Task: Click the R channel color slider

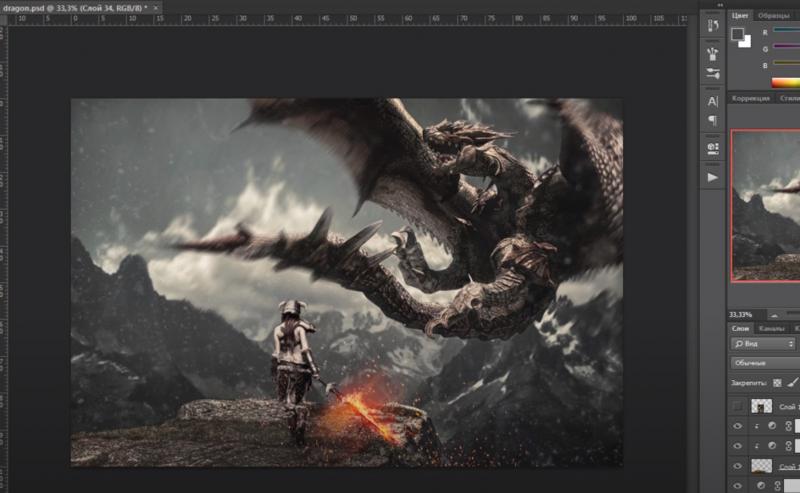Action: click(786, 31)
